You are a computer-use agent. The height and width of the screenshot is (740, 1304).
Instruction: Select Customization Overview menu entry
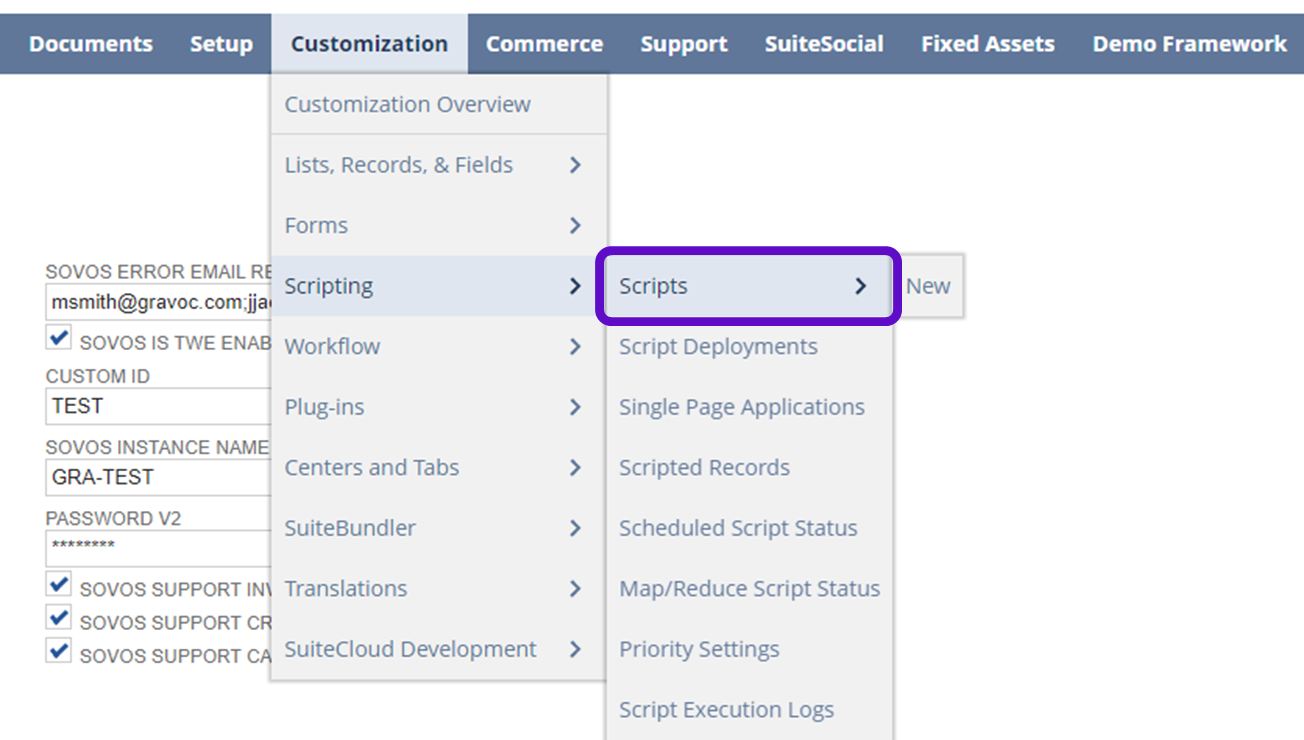tap(407, 104)
